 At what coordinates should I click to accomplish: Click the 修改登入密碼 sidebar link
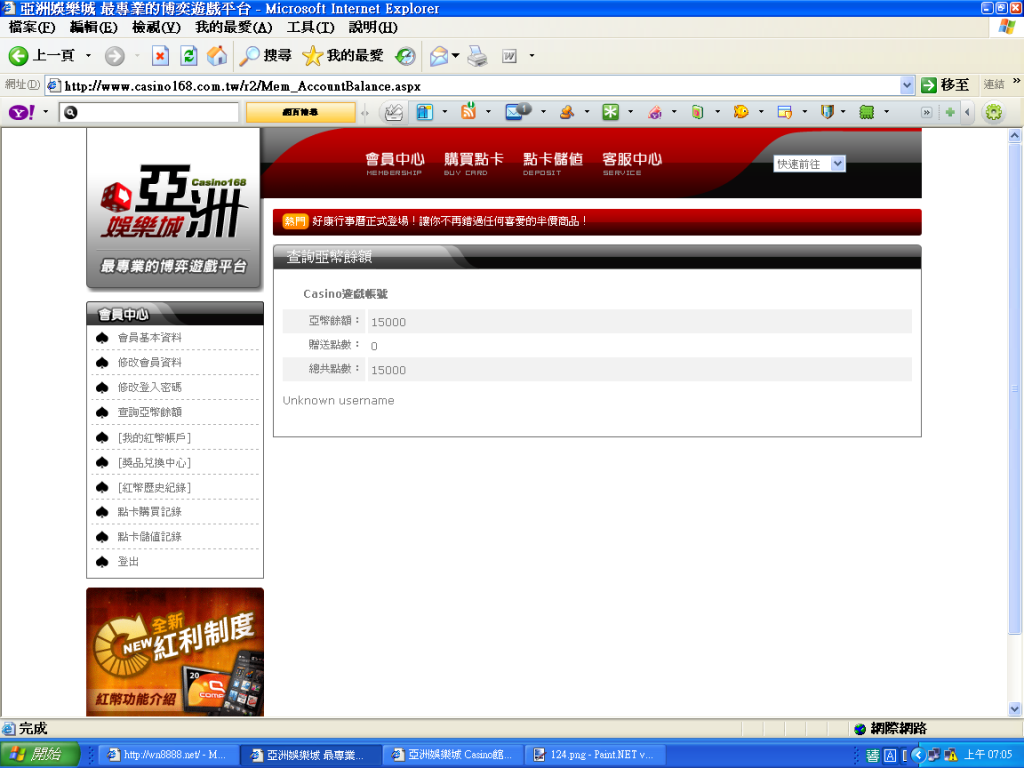(149, 387)
